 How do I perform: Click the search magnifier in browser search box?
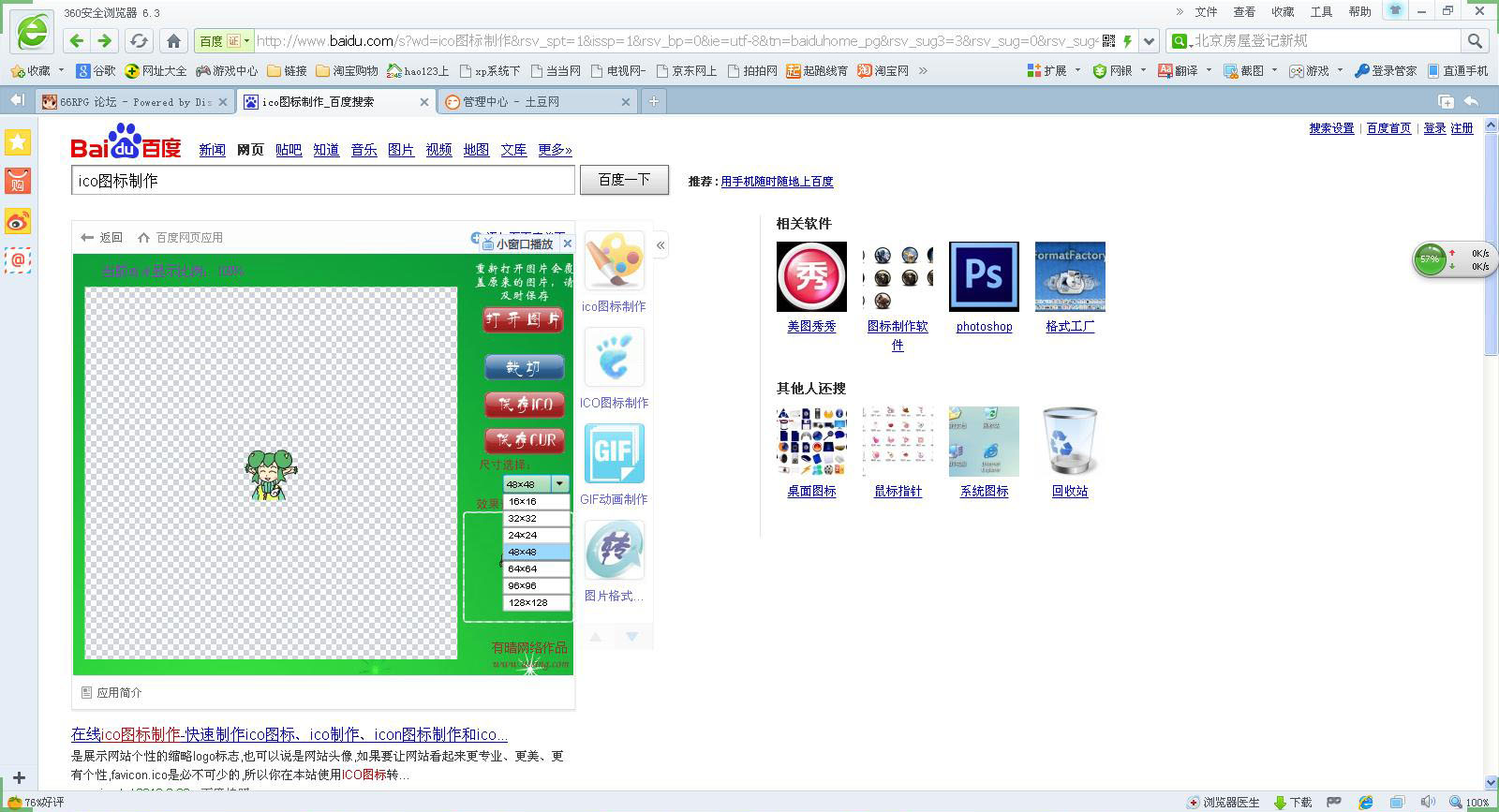coord(1475,40)
